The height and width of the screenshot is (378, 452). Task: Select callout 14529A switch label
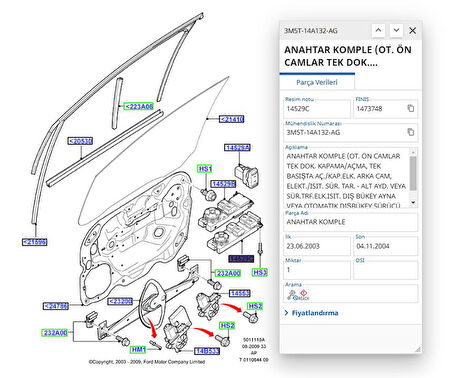(238, 148)
